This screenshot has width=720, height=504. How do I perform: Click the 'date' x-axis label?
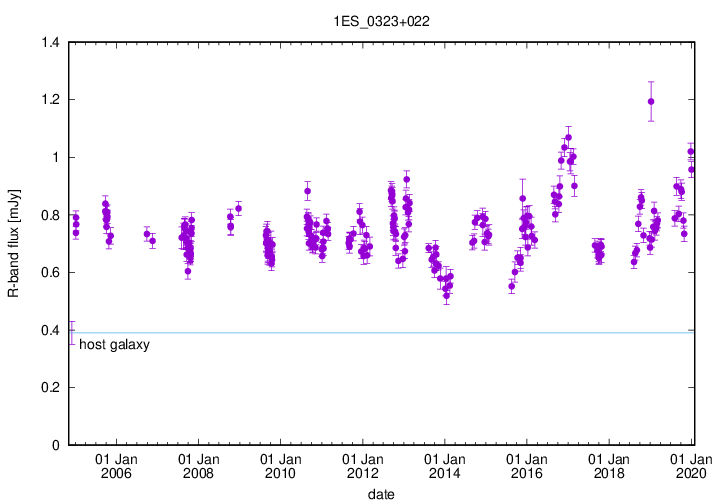coord(380,494)
